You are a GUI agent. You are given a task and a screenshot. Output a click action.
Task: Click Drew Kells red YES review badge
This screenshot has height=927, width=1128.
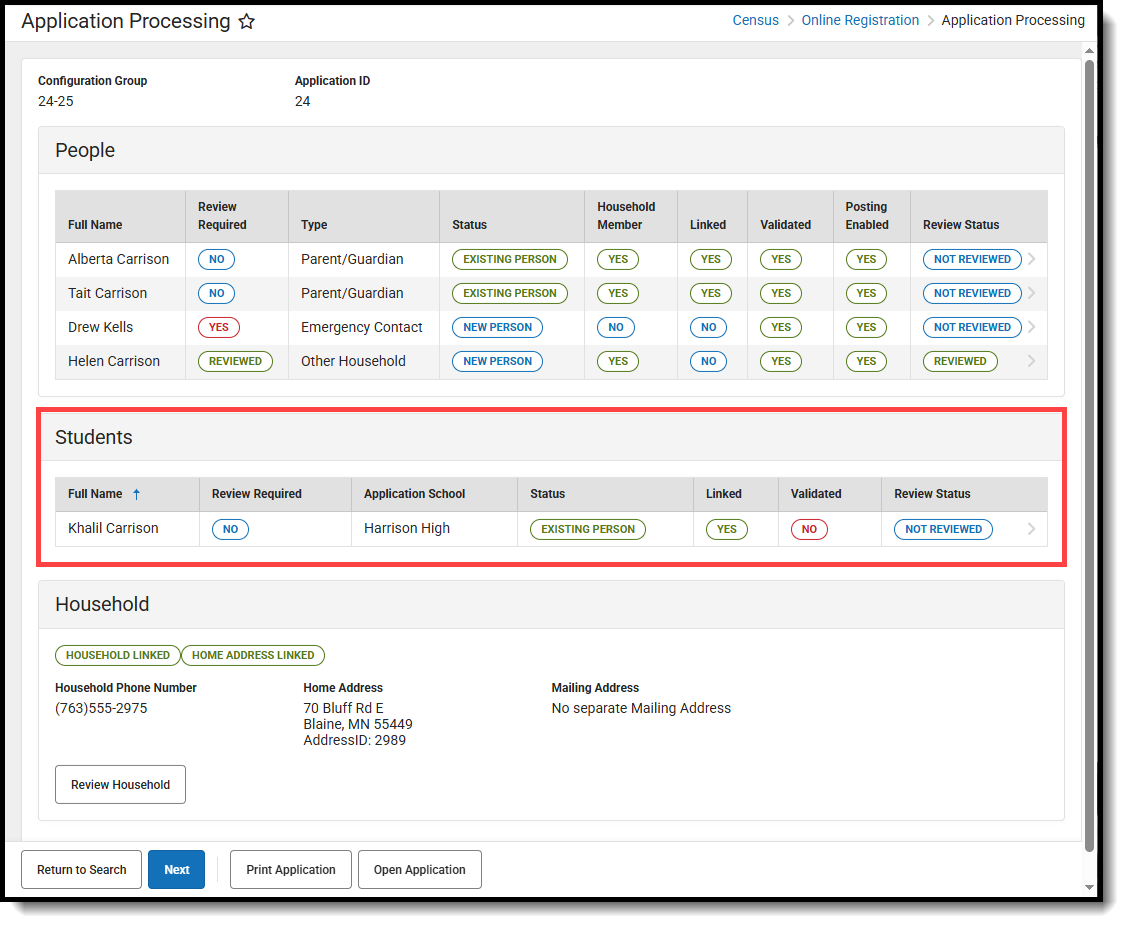(219, 327)
